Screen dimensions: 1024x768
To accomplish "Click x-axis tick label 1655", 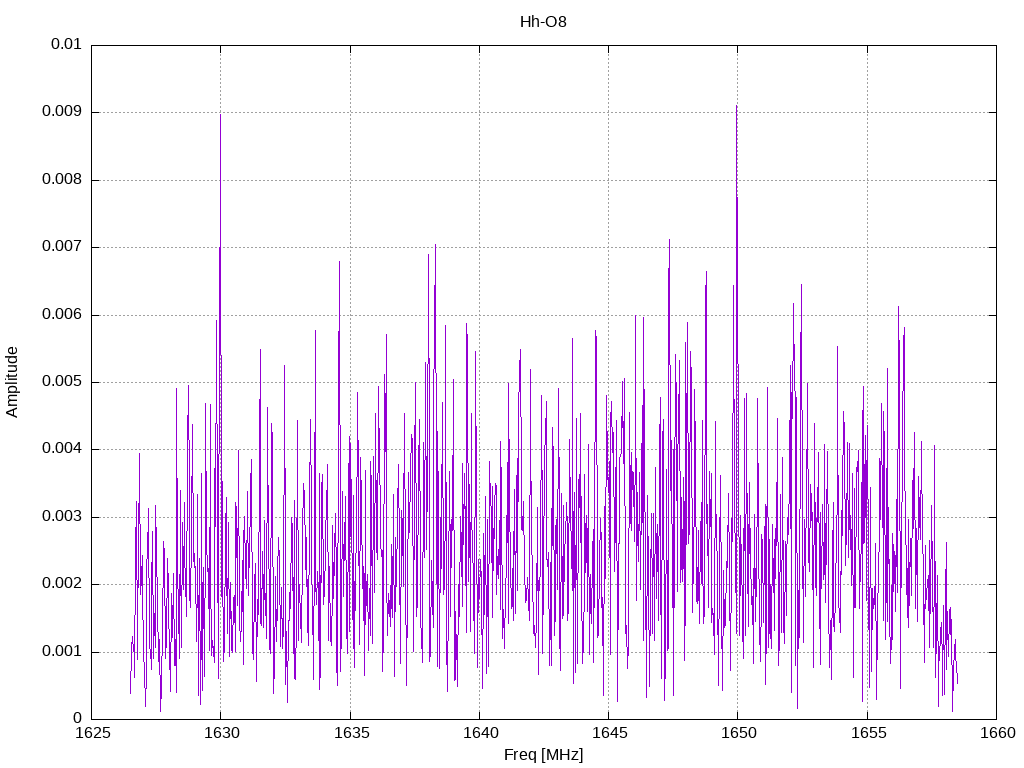I will point(869,733).
